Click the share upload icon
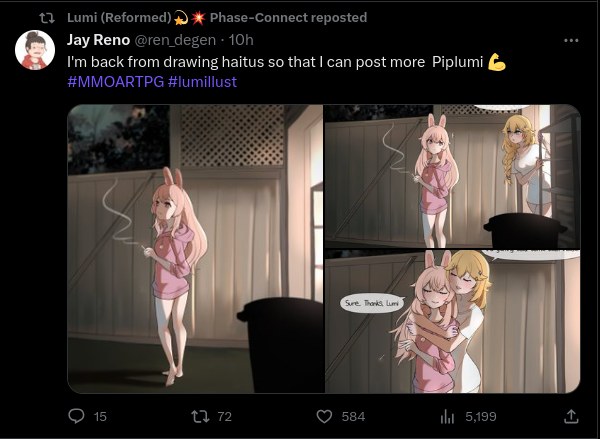The image size is (600, 439). [571, 416]
